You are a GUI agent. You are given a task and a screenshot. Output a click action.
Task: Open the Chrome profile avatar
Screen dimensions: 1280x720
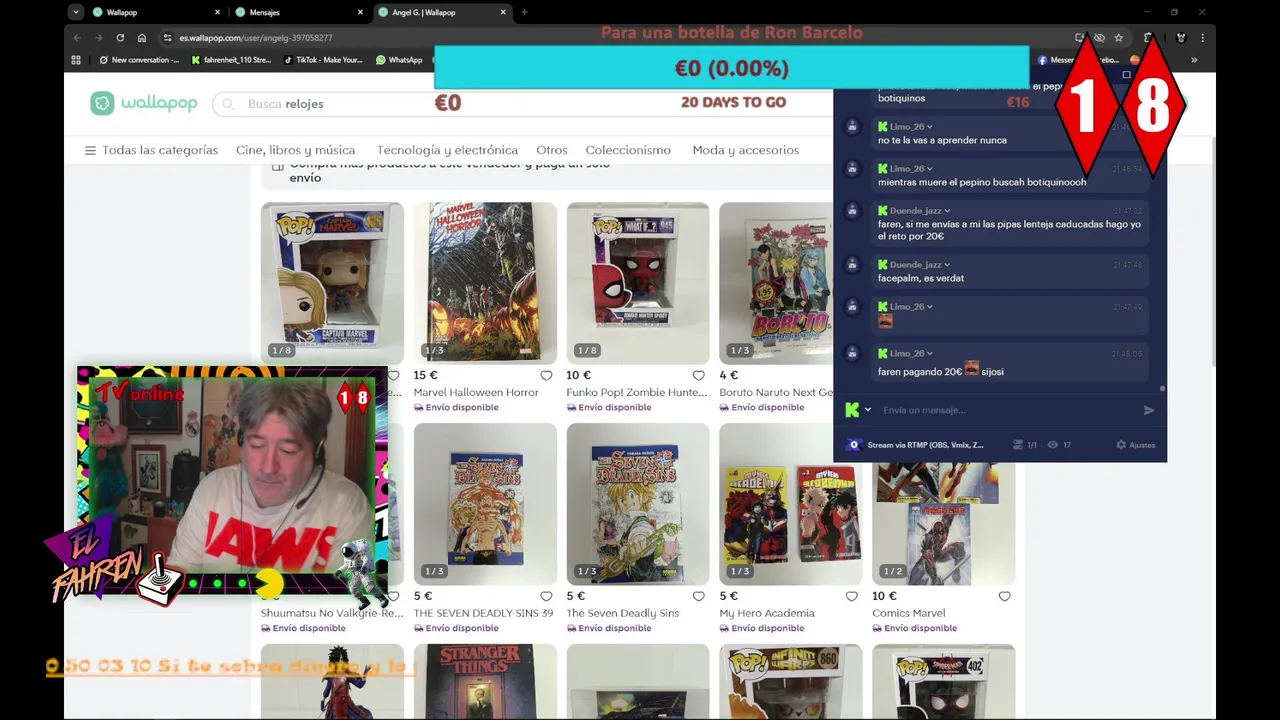click(x=1181, y=37)
